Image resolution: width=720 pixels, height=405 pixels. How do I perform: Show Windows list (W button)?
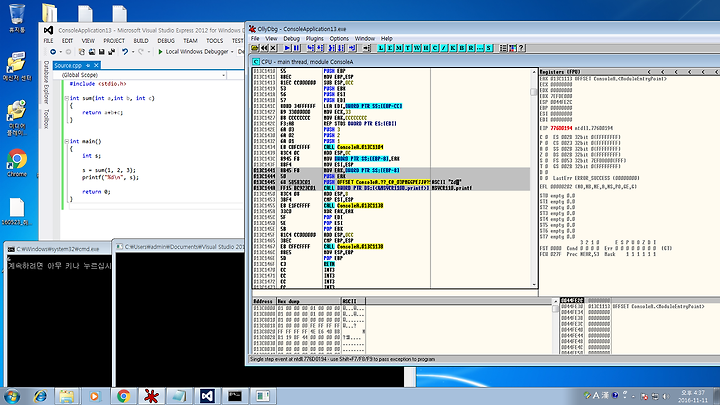coord(417,48)
